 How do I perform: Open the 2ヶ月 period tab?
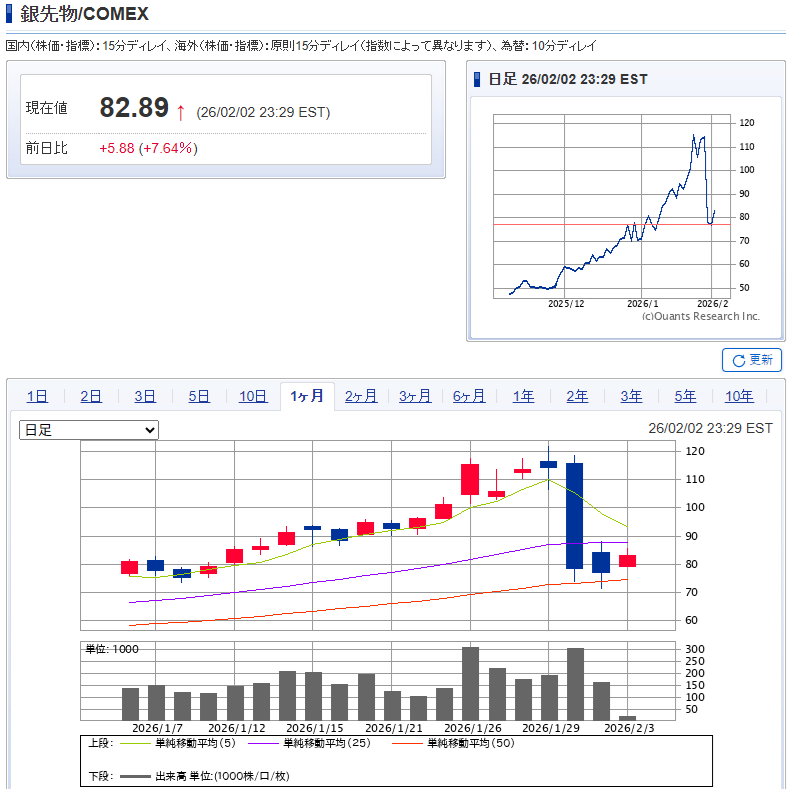tap(361, 396)
